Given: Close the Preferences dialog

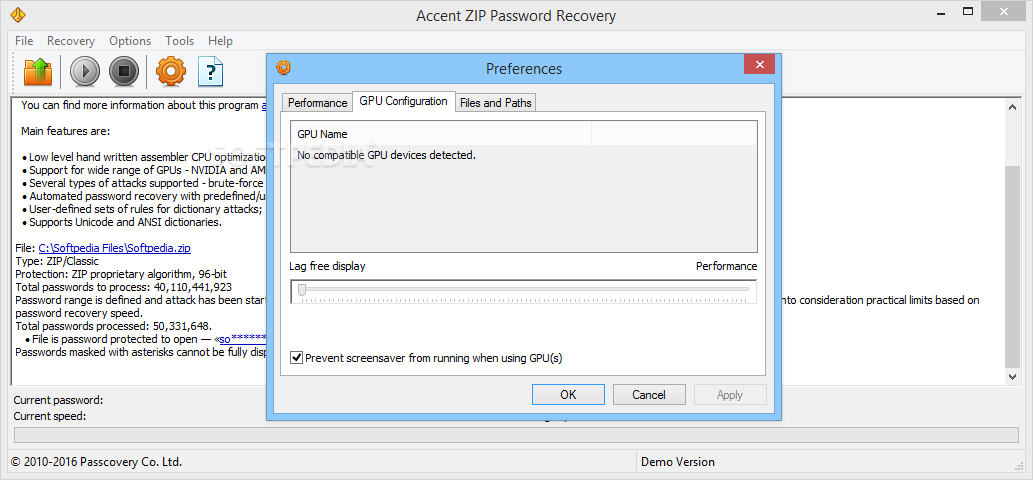Looking at the screenshot, I should pos(759,65).
